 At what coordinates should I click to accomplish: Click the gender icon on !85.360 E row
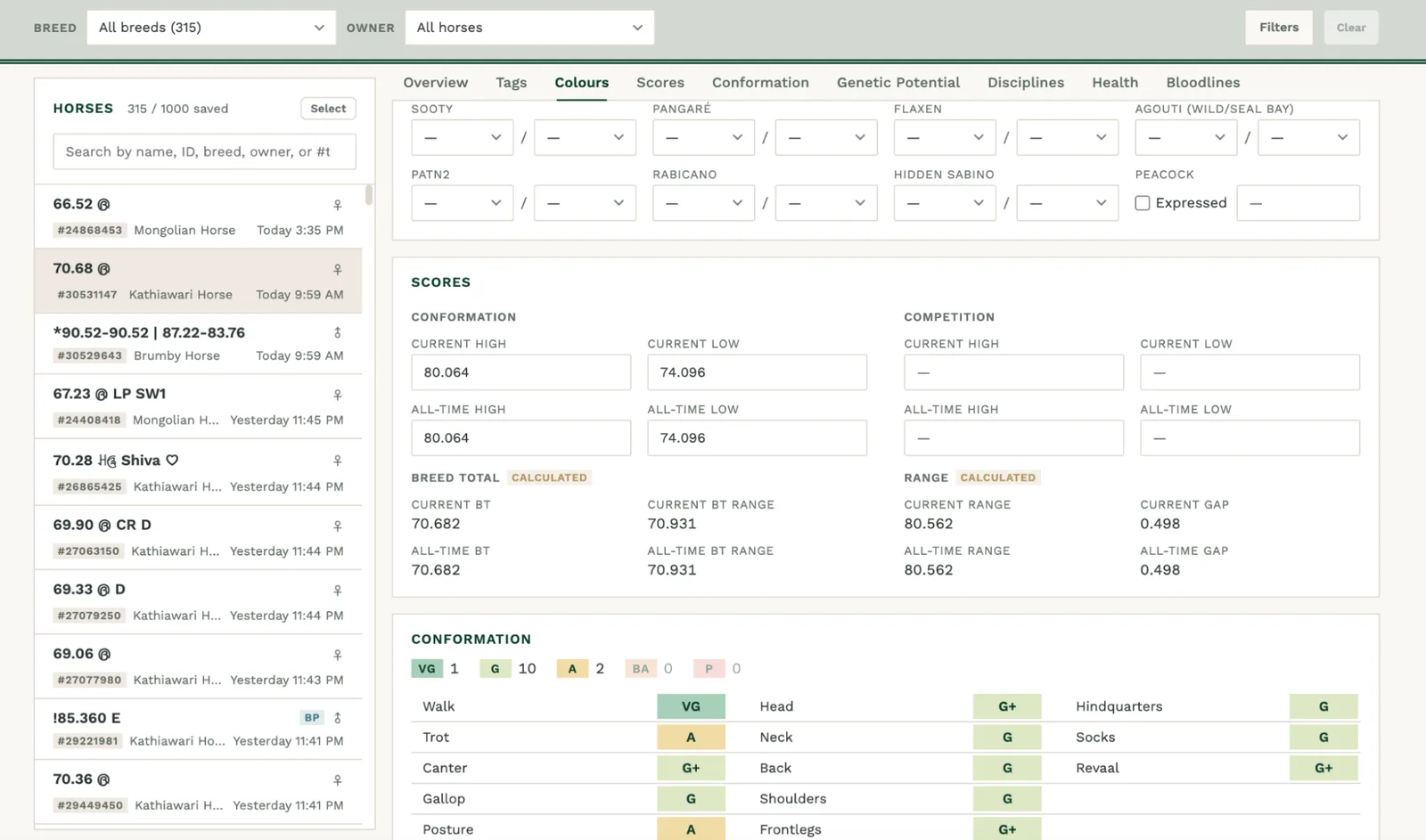click(338, 718)
